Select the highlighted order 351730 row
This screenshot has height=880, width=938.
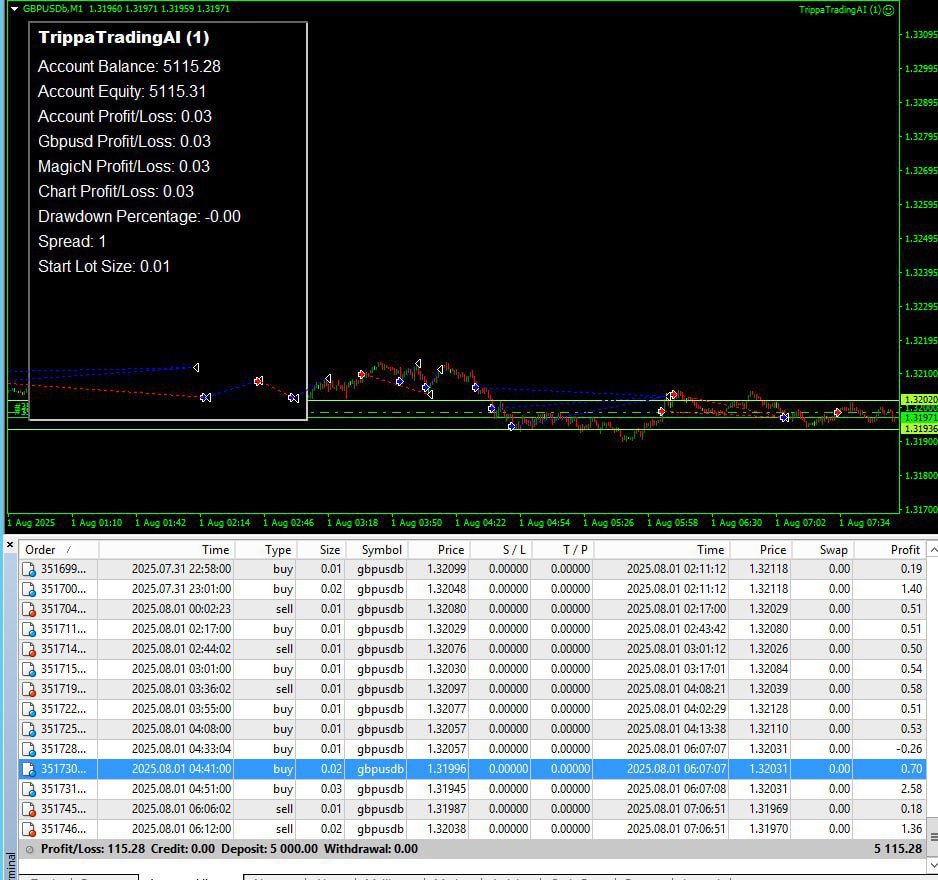click(x=472, y=769)
